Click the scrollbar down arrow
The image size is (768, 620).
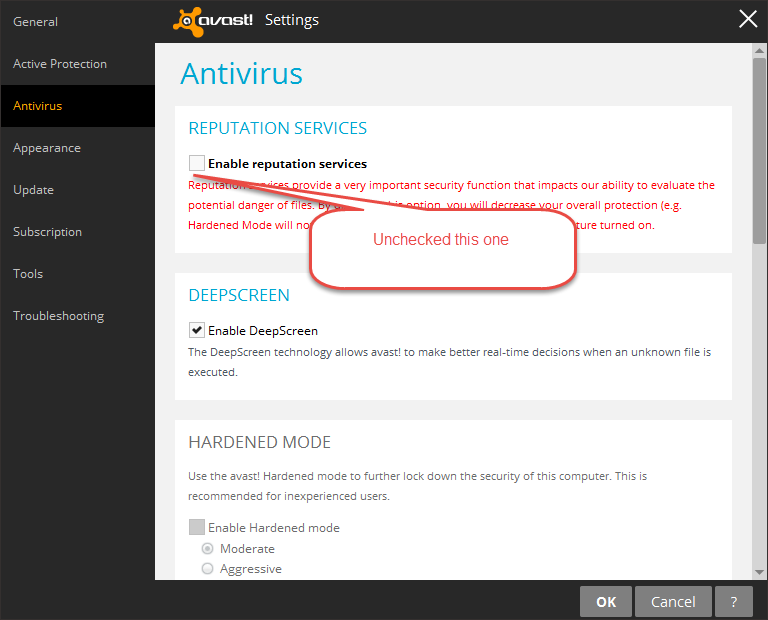tap(759, 572)
